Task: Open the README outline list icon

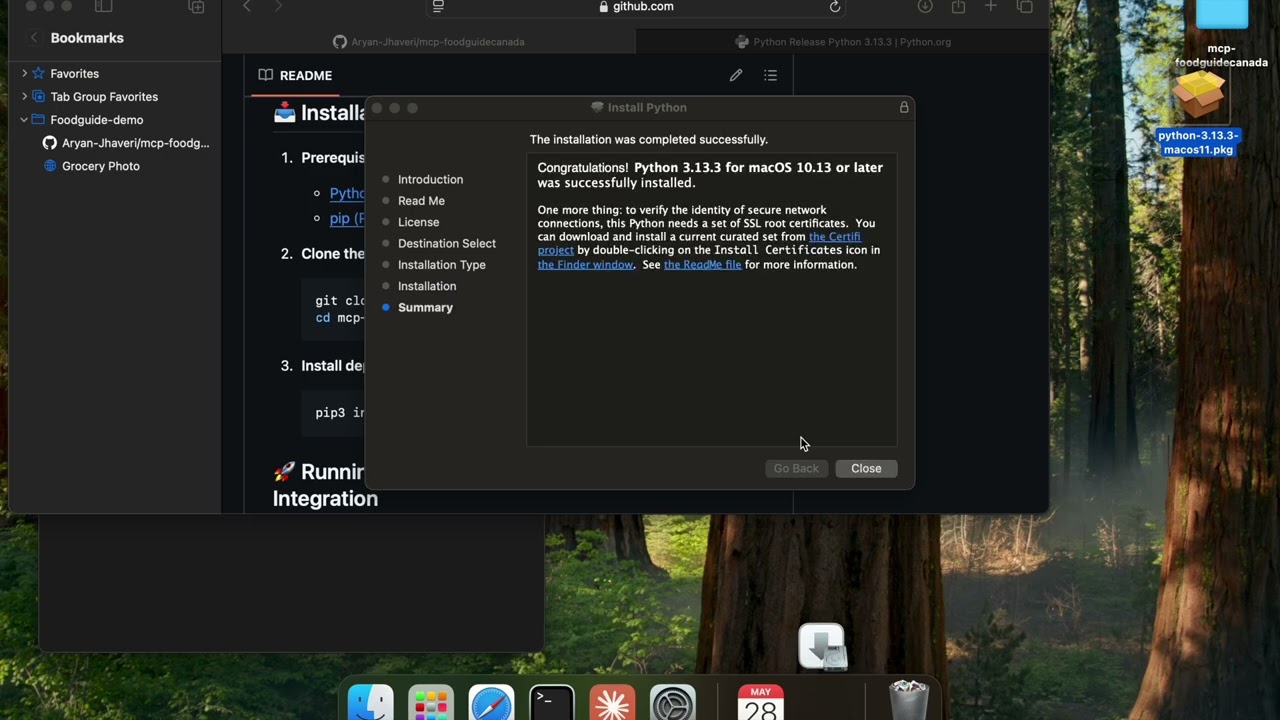Action: tap(770, 75)
